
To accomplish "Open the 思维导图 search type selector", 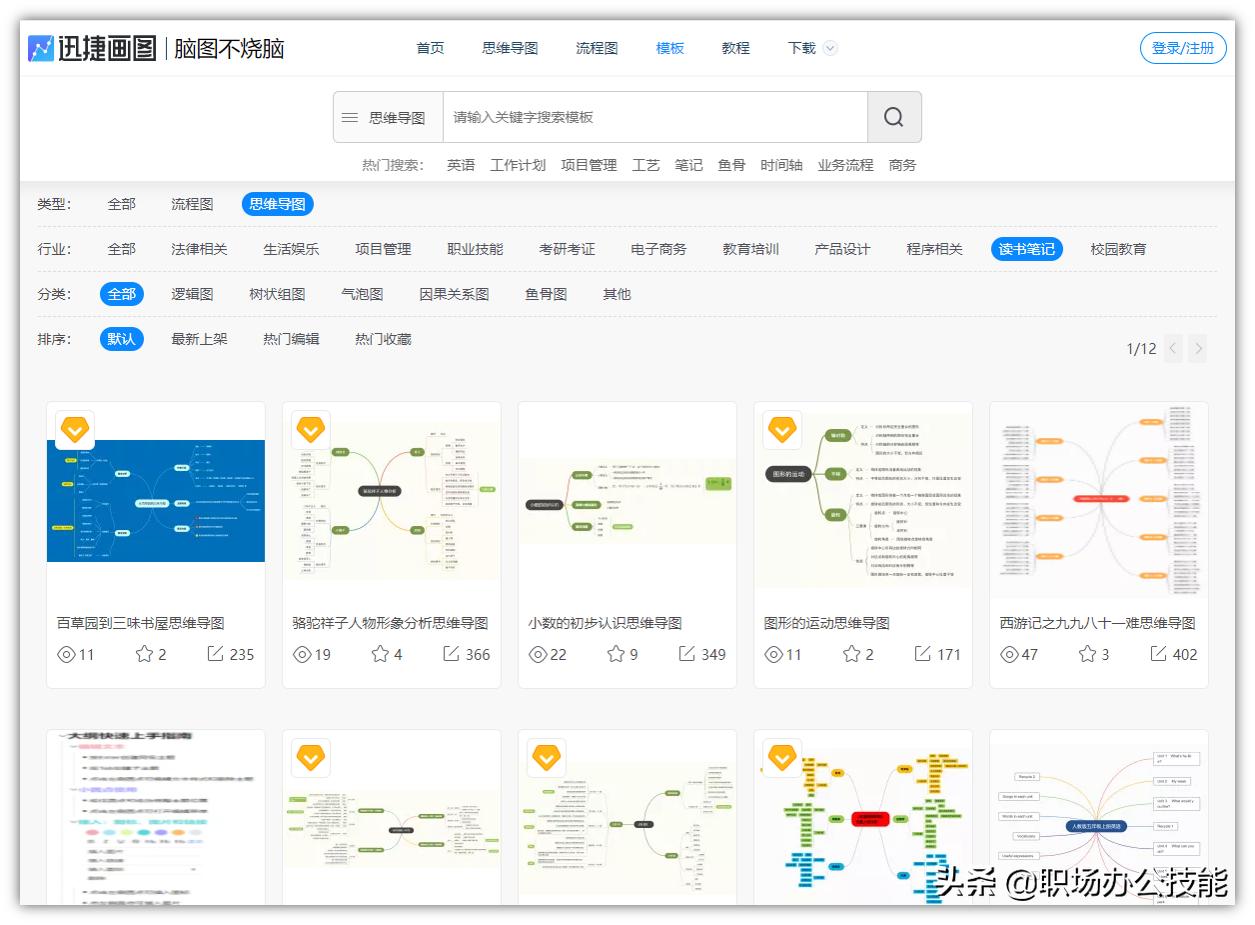I will 398,116.
